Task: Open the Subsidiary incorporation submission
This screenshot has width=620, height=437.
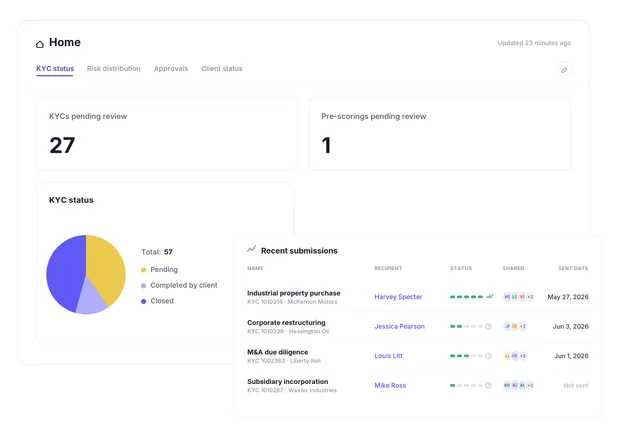Action: click(x=288, y=382)
